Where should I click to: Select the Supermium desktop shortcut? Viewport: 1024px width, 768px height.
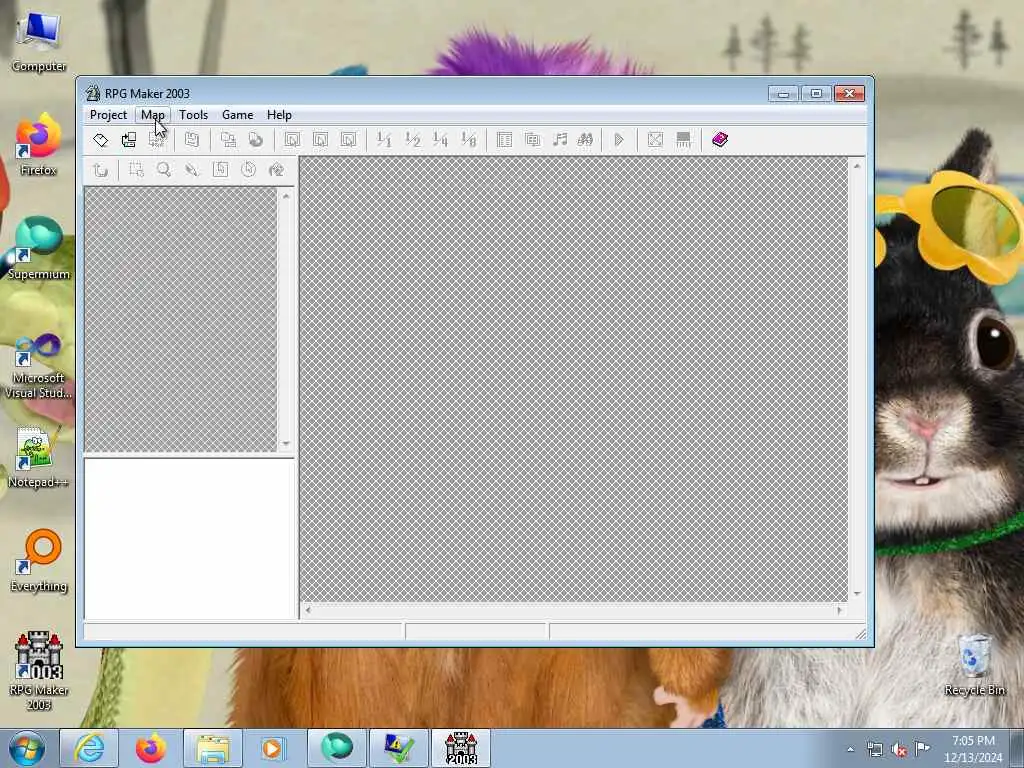click(39, 249)
